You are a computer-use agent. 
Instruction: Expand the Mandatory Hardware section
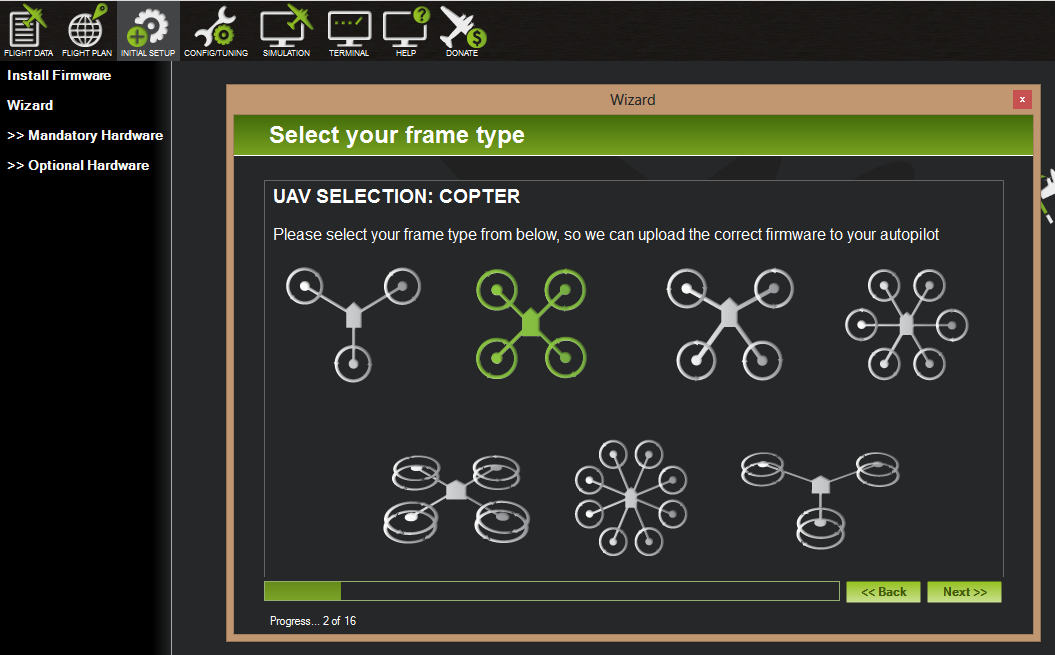(85, 135)
